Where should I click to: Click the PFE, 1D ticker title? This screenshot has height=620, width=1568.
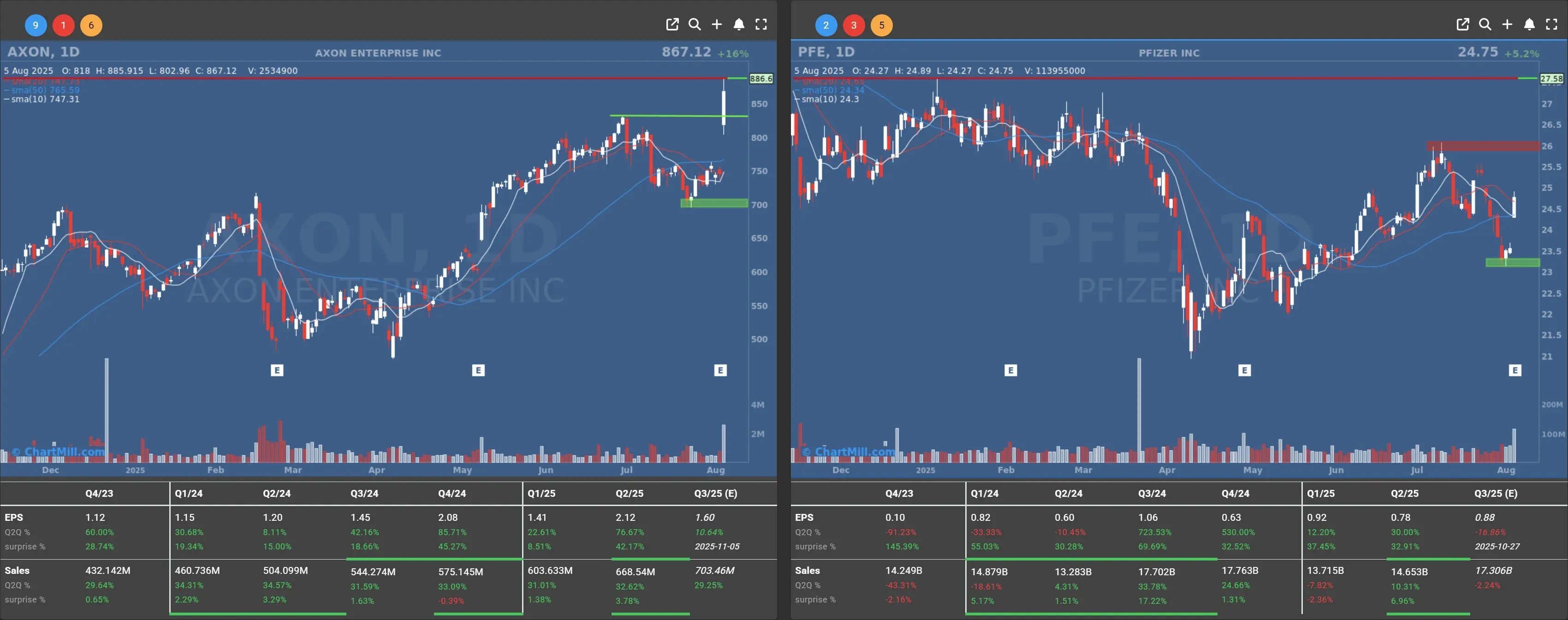click(x=826, y=52)
